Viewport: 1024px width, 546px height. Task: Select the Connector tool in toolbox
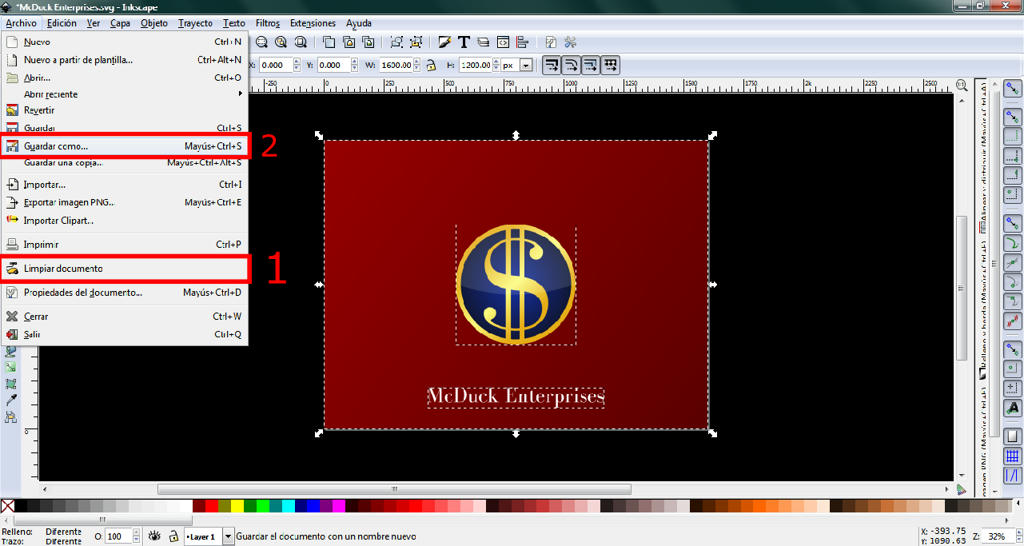click(10, 417)
